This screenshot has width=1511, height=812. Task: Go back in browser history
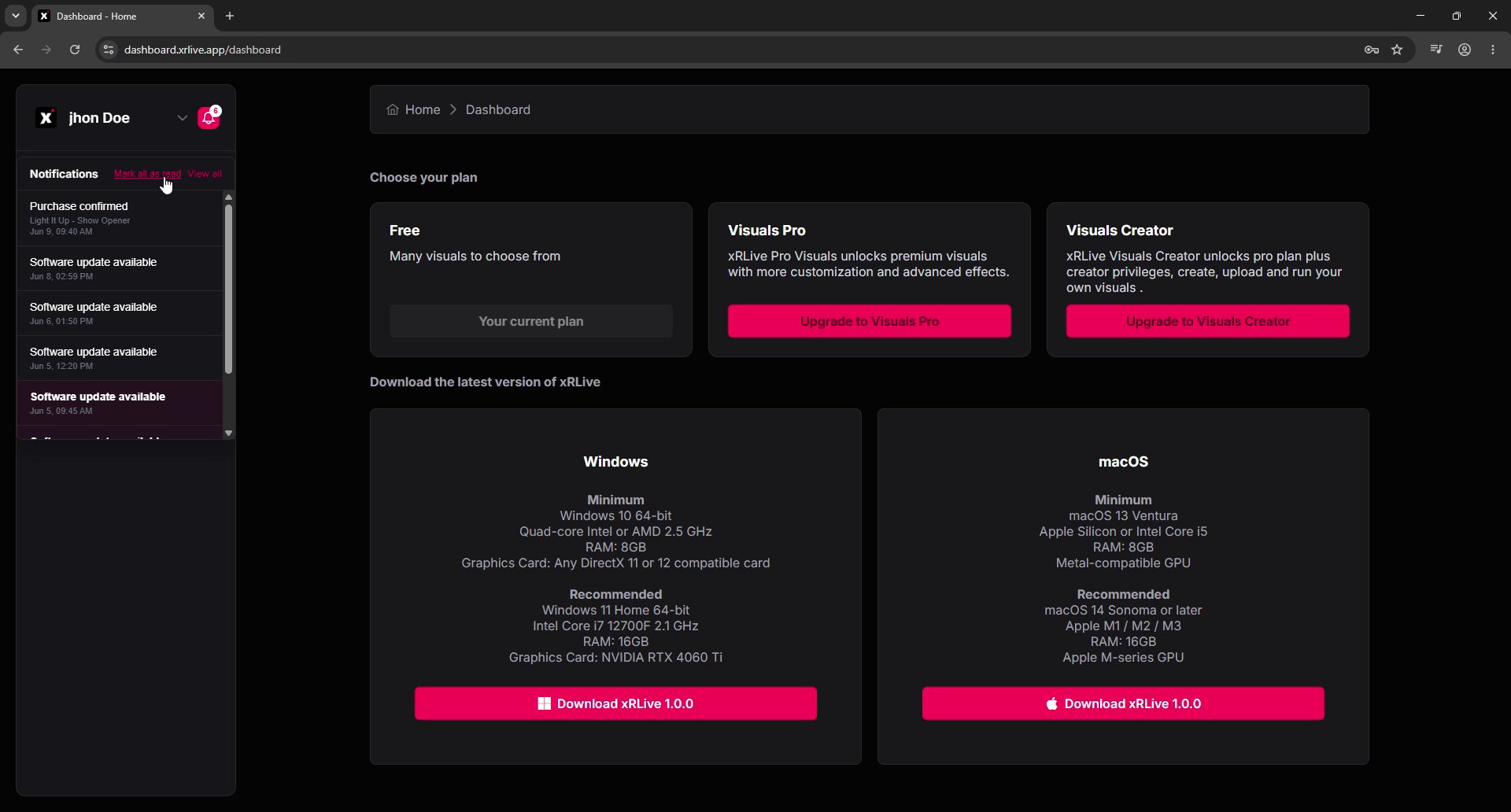18,50
